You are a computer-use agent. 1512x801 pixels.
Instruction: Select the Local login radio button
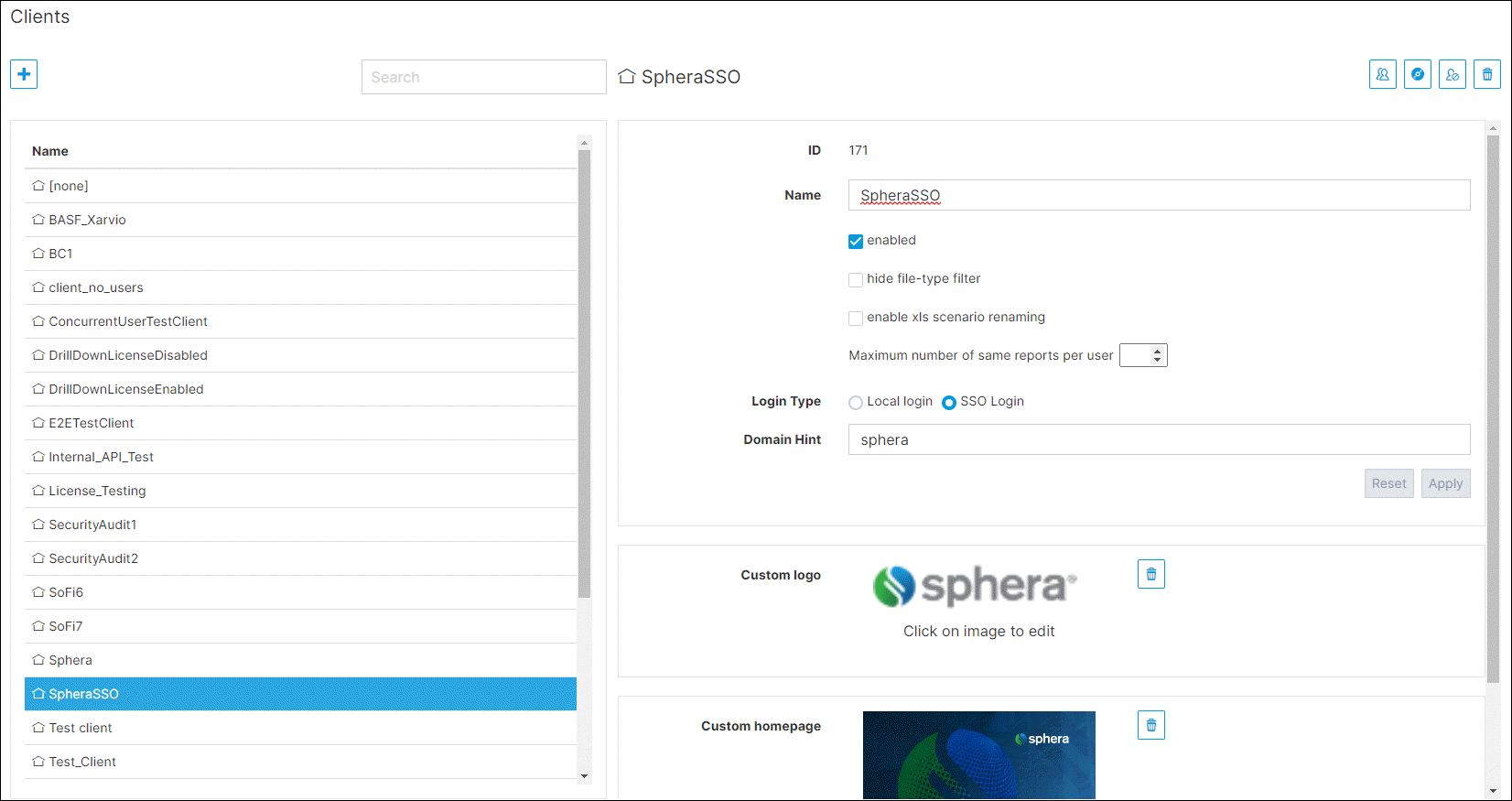coord(856,403)
